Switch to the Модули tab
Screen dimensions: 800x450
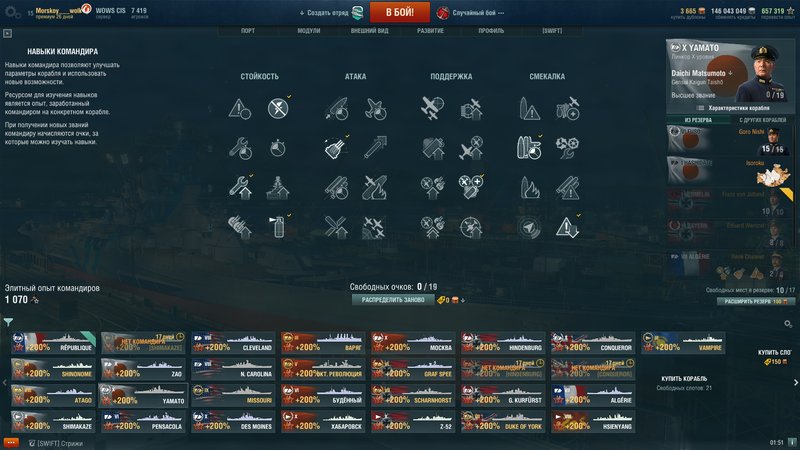coord(309,31)
